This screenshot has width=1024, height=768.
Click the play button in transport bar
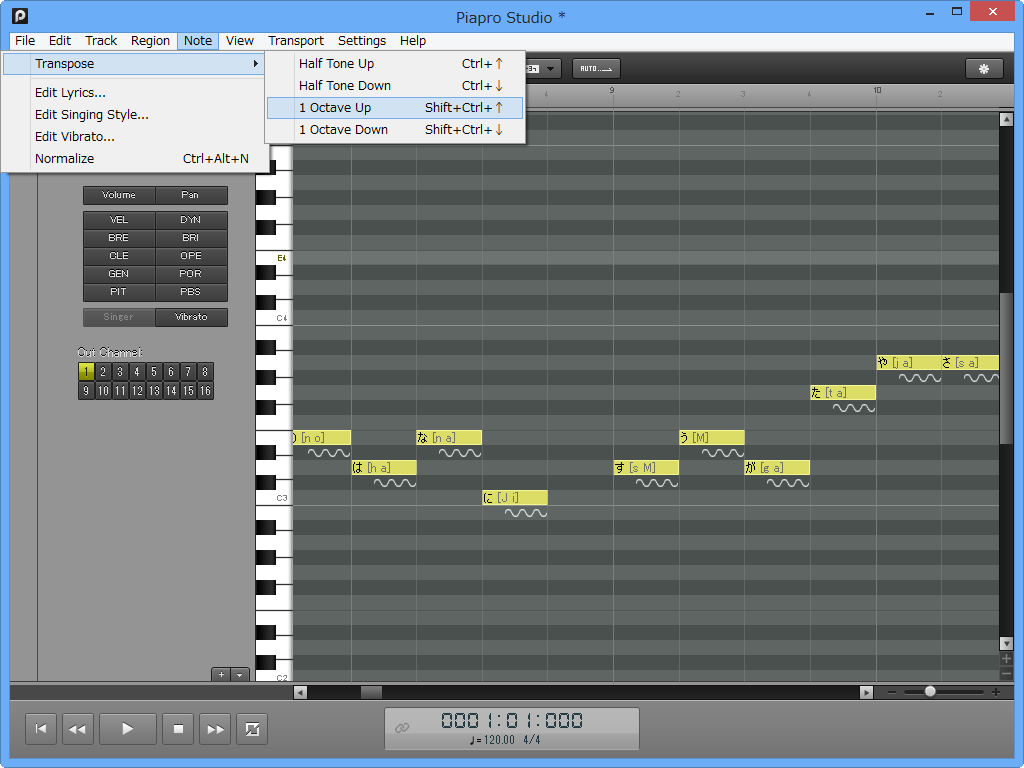[x=127, y=729]
